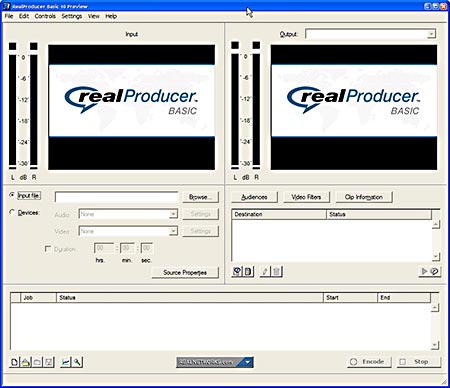This screenshot has width=450, height=388.
Task: Select the Devices radio button
Action: (x=12, y=212)
